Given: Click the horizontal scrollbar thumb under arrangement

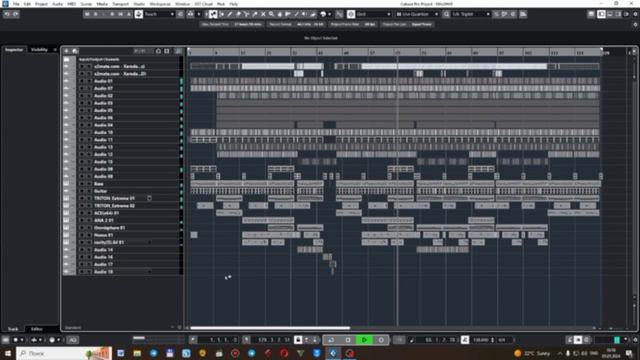Looking at the screenshot, I should click(x=270, y=328).
